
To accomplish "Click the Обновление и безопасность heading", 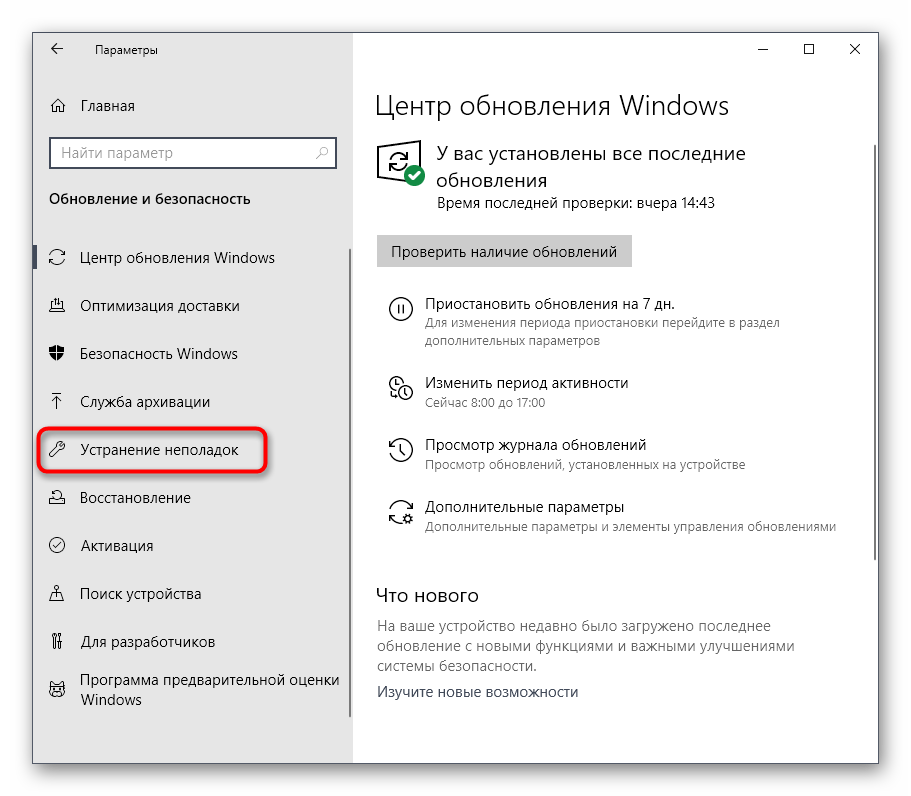I will click(x=149, y=199).
